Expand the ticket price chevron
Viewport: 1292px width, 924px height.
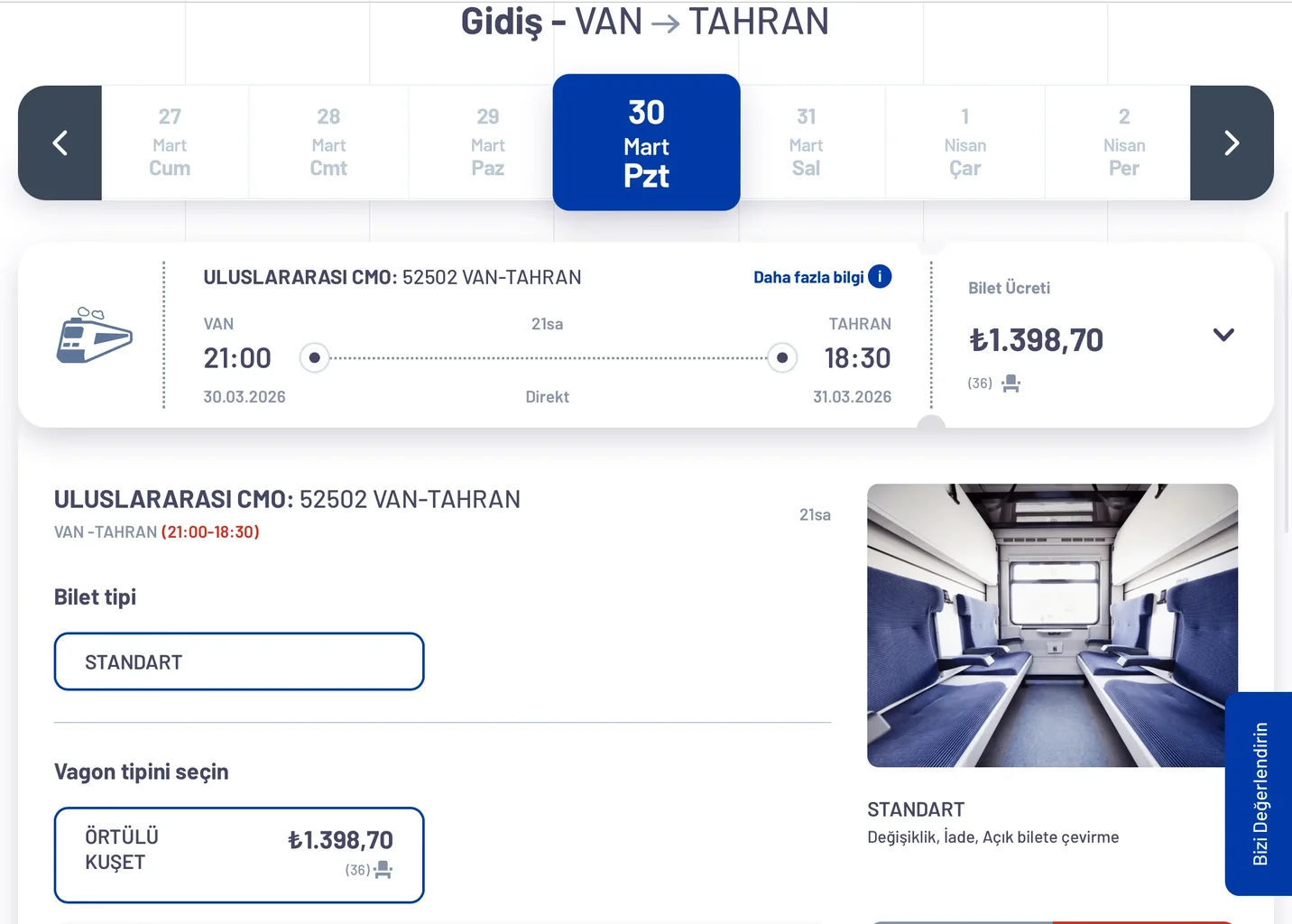point(1223,335)
